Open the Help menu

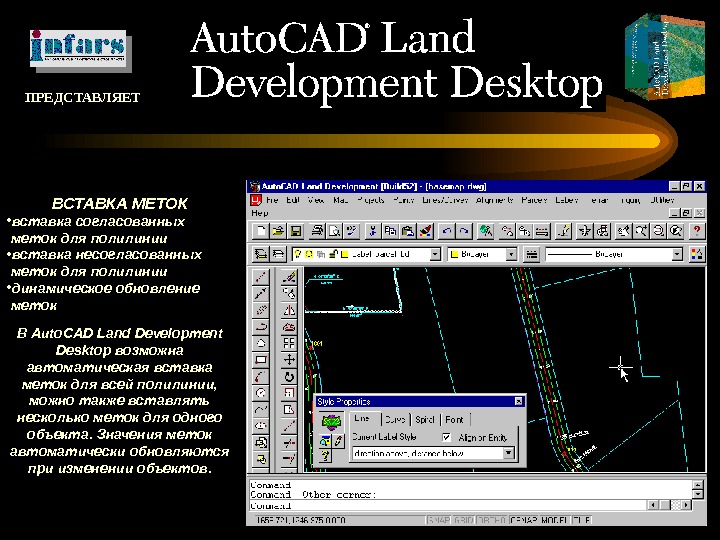259,213
